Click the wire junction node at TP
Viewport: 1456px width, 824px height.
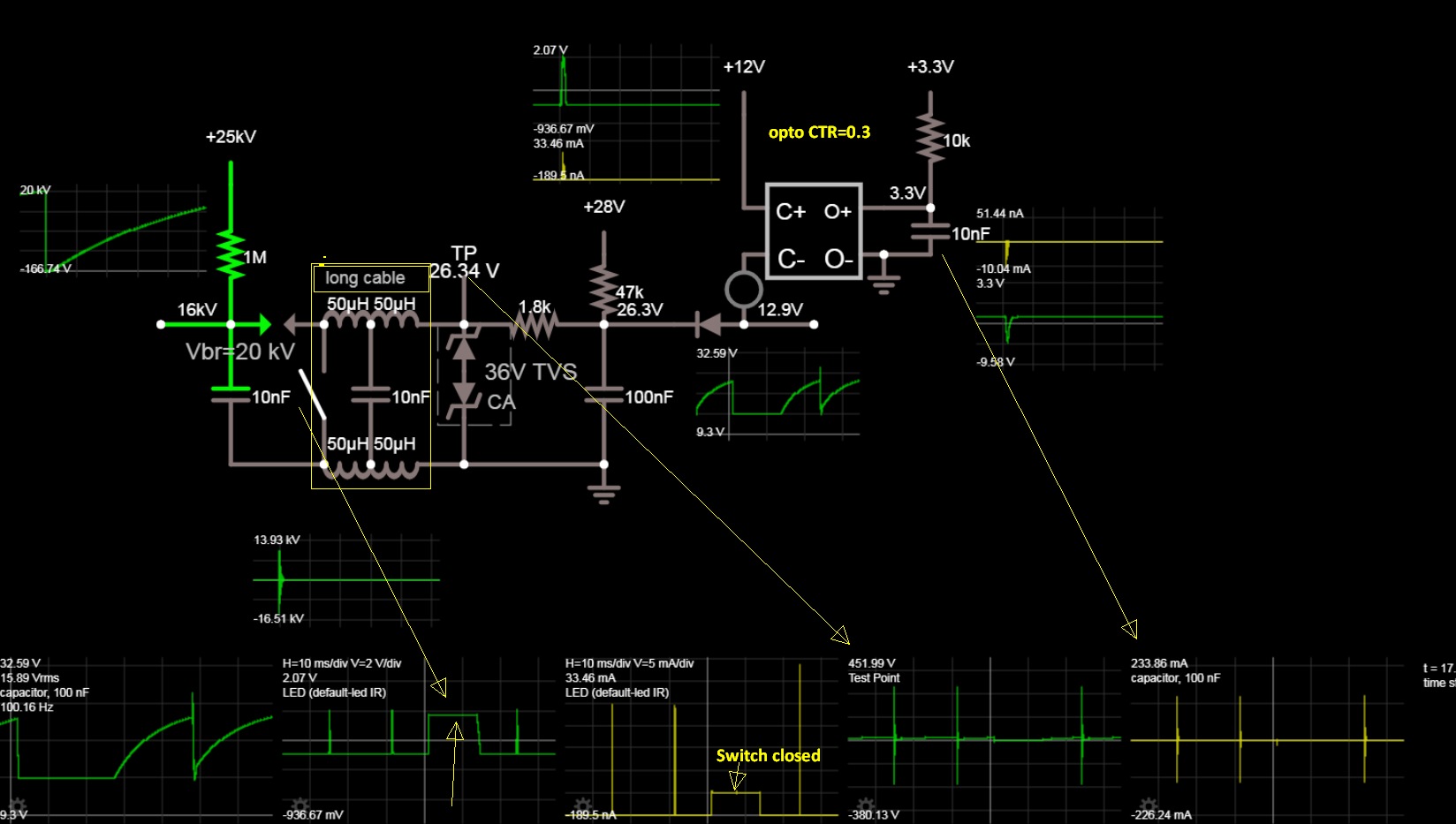(464, 324)
